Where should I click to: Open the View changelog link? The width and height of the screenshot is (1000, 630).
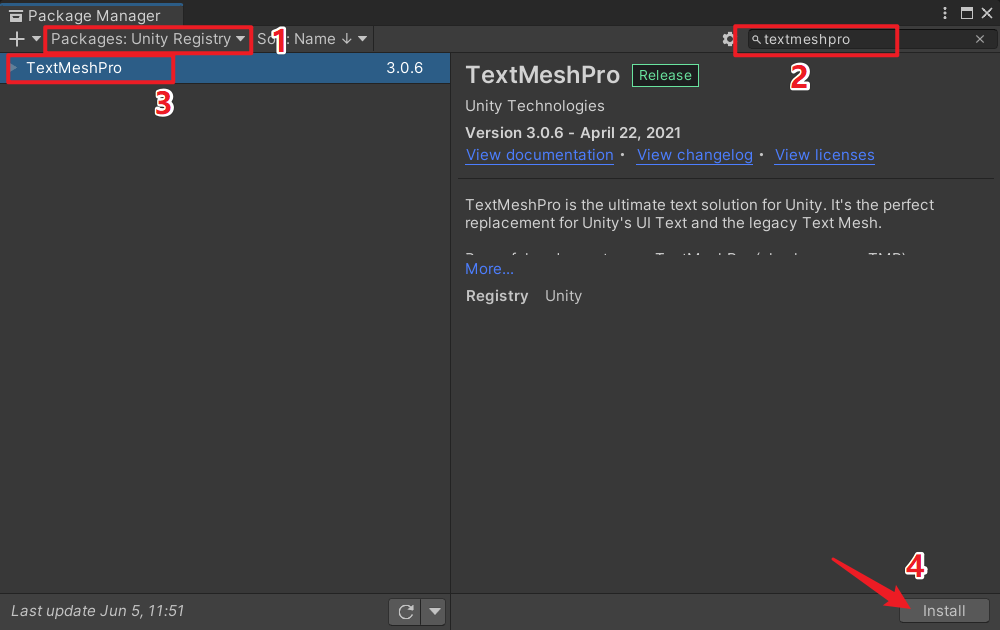(x=695, y=155)
